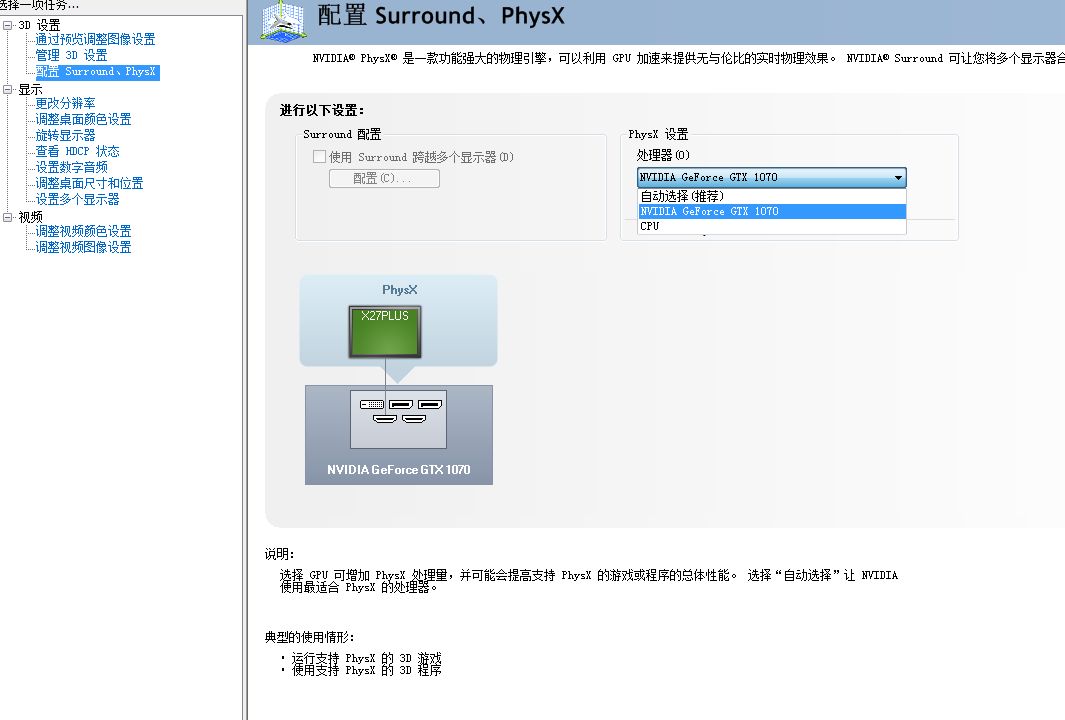Choose NVIDIA GeForce GTX 1070 list option
The height and width of the screenshot is (720, 1065).
click(772, 211)
